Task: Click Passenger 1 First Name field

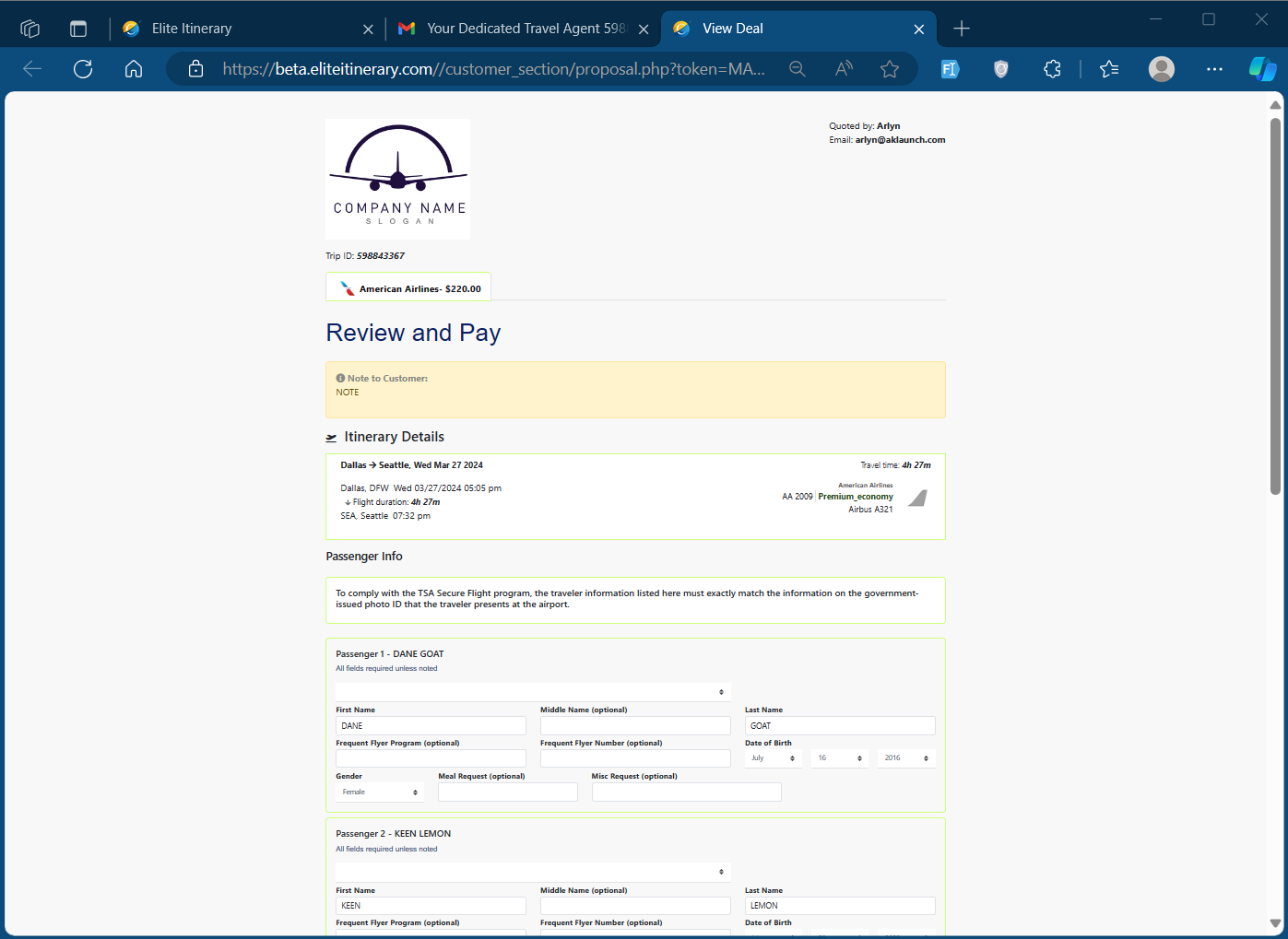Action: pos(431,726)
